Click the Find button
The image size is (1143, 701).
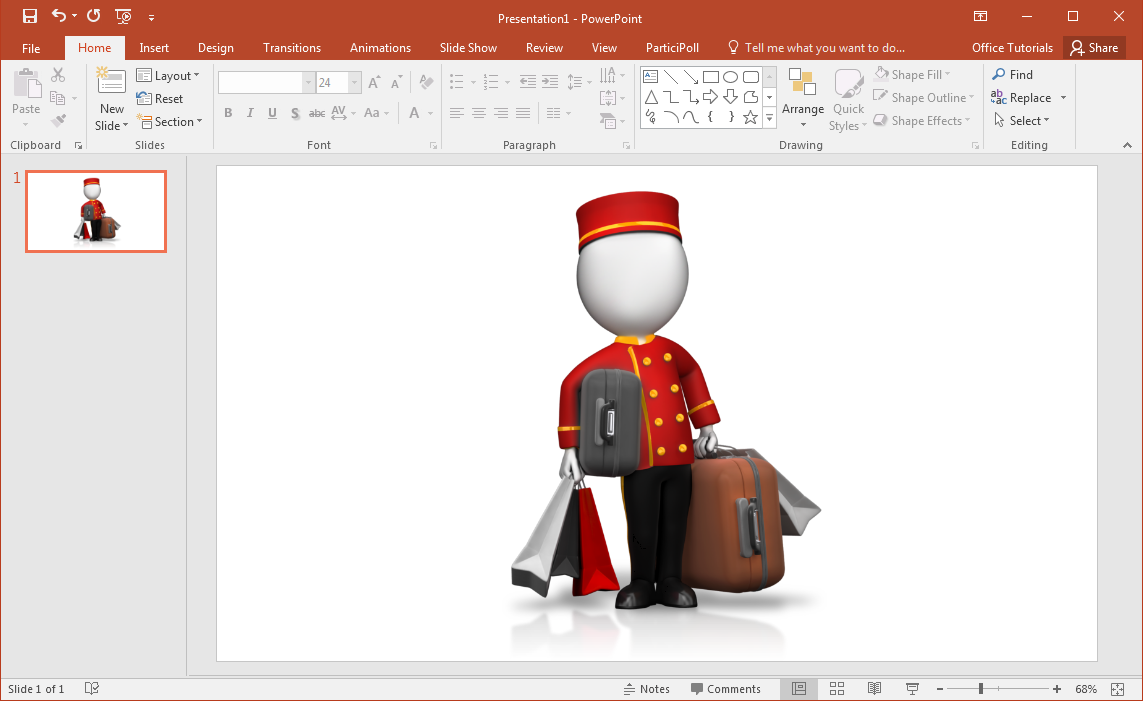pos(1012,75)
